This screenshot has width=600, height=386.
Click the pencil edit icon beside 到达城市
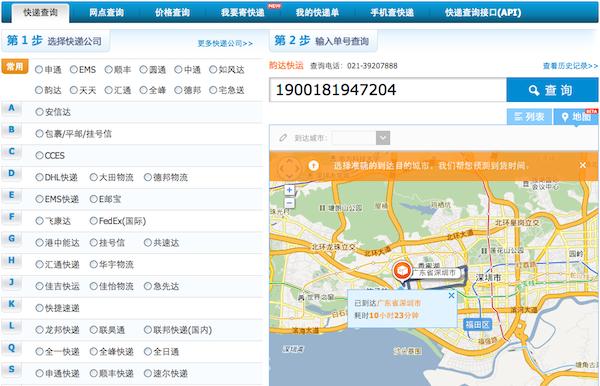point(283,138)
